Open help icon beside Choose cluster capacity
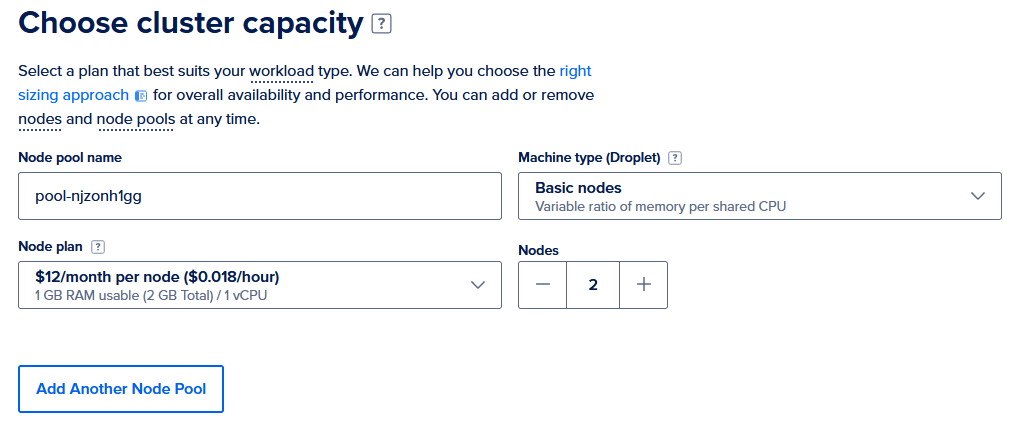The height and width of the screenshot is (428, 1027). pyautogui.click(x=381, y=24)
